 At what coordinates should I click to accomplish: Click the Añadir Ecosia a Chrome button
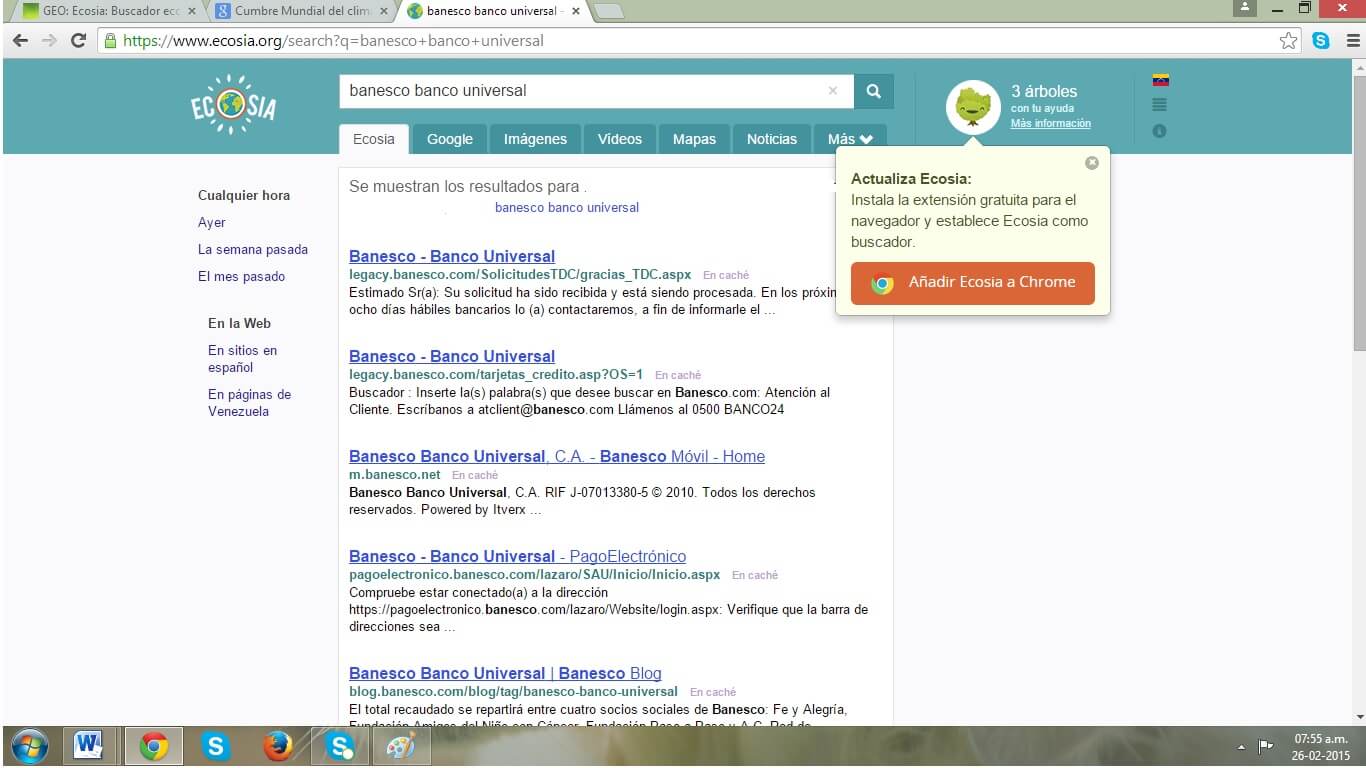(x=973, y=283)
